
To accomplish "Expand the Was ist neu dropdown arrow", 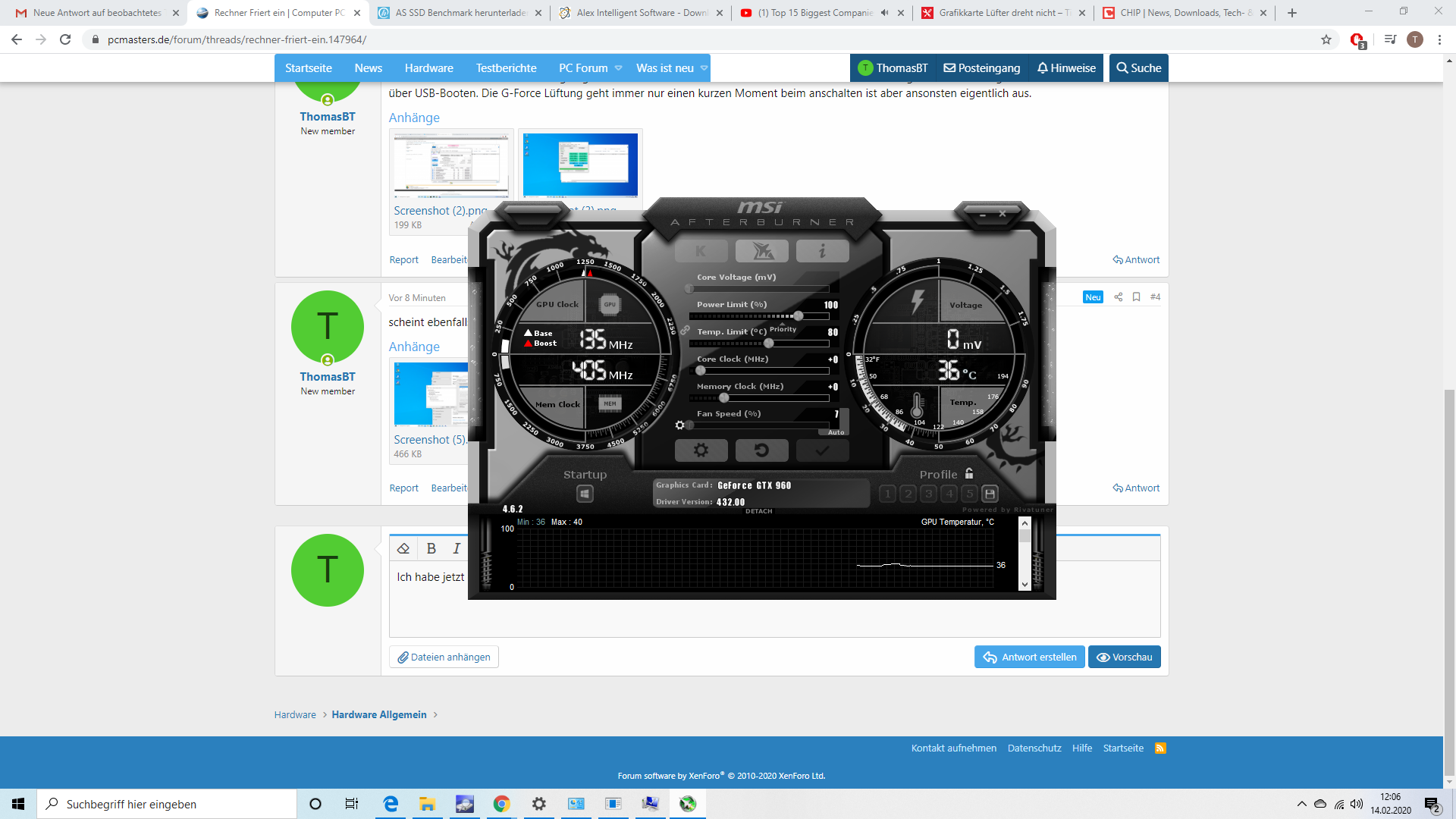I will pyautogui.click(x=704, y=68).
